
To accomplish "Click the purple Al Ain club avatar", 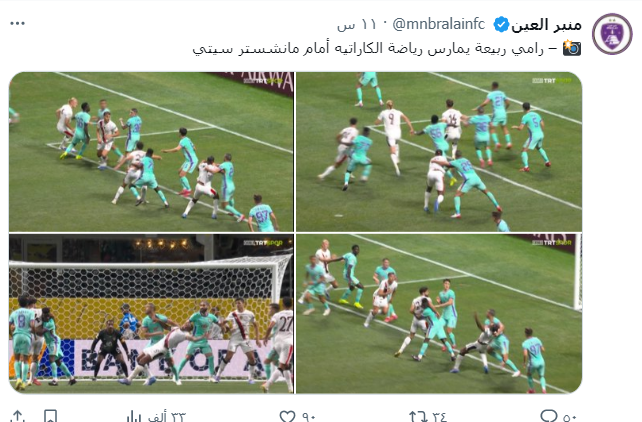I will (612, 34).
